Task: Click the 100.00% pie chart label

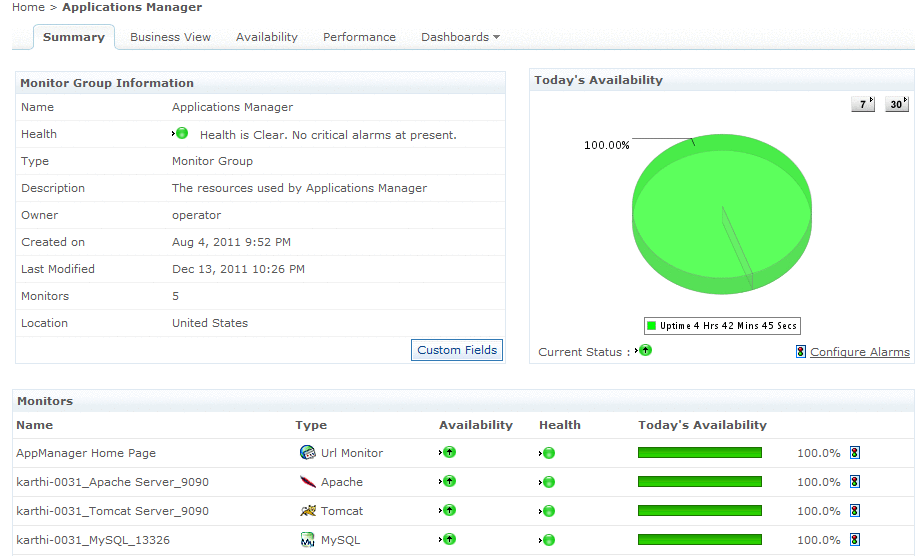Action: pos(606,145)
